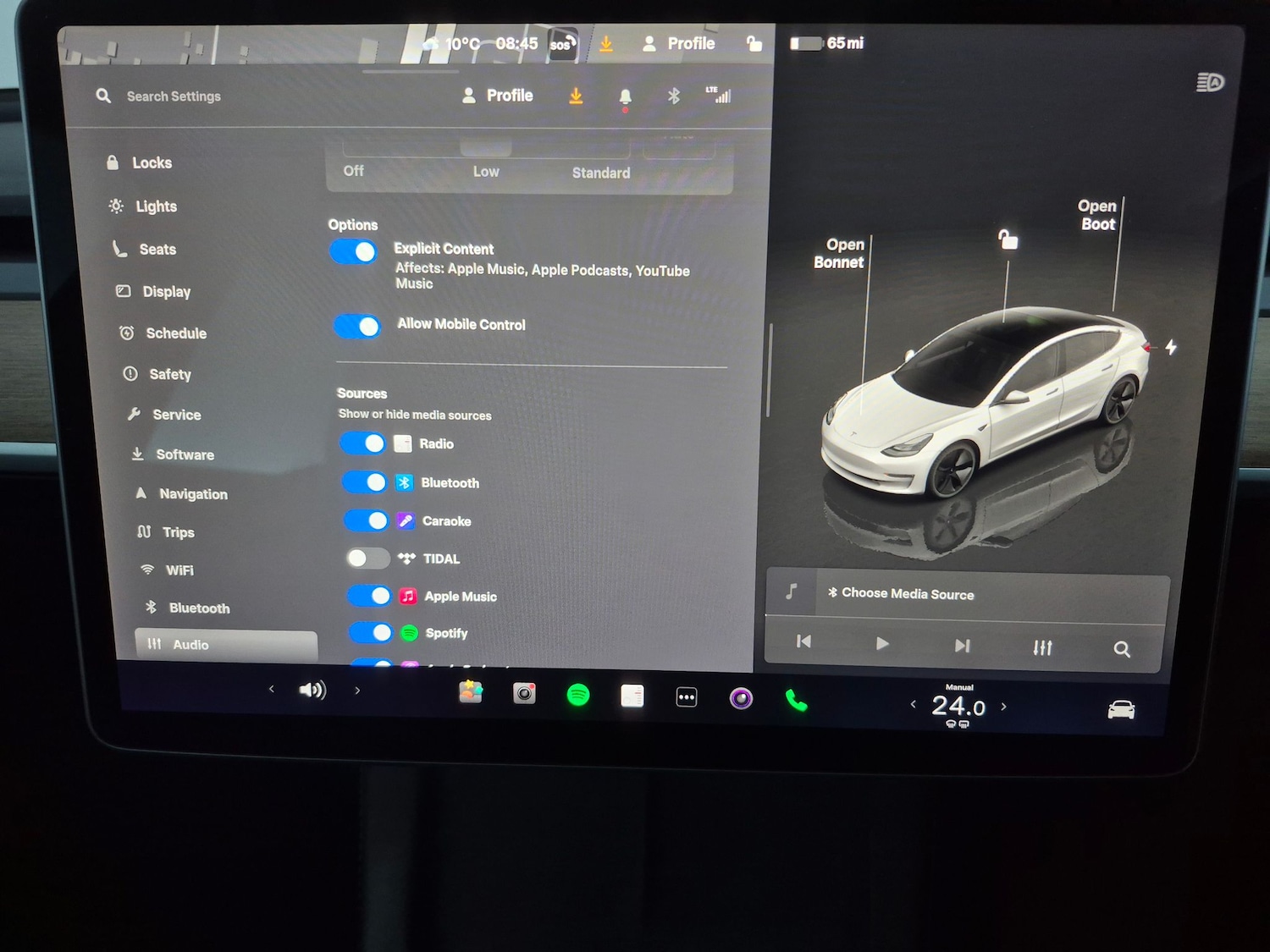Open the software update download icon
Viewport: 1270px width, 952px height.
(577, 96)
